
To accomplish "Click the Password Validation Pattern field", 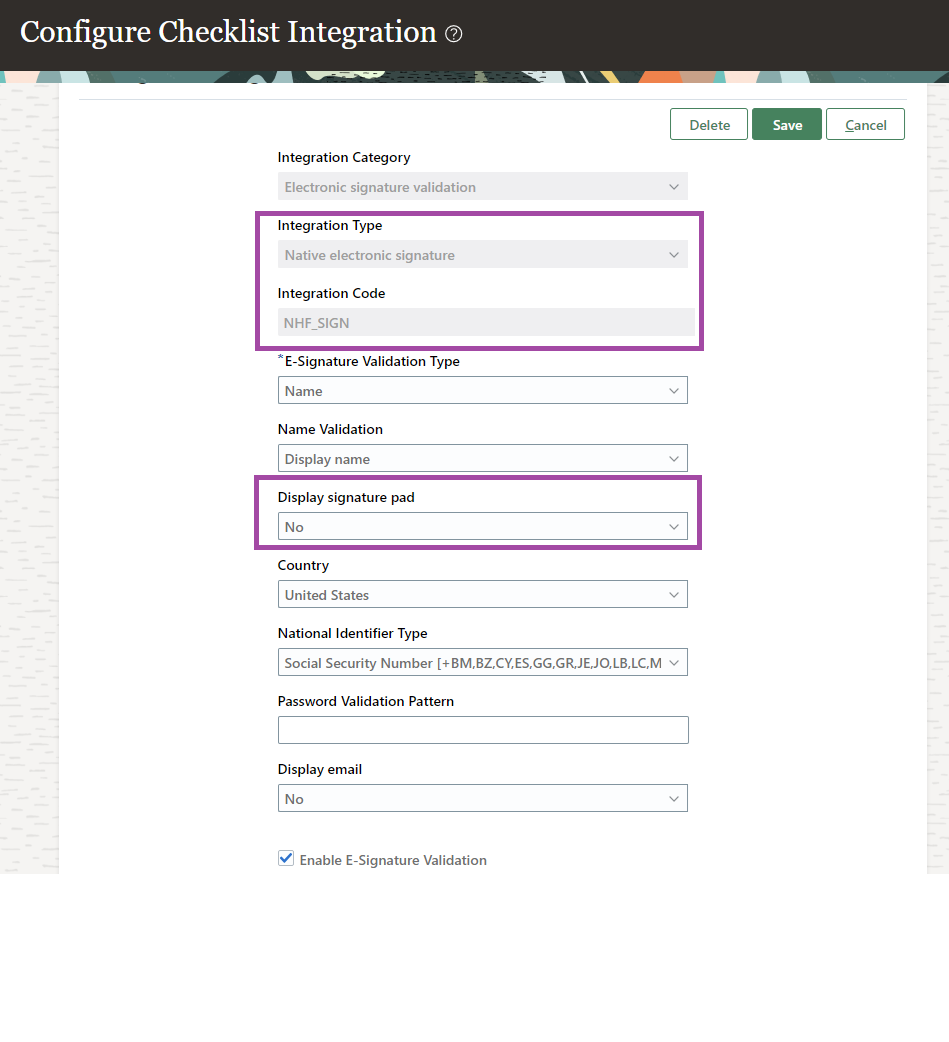I will [x=483, y=730].
